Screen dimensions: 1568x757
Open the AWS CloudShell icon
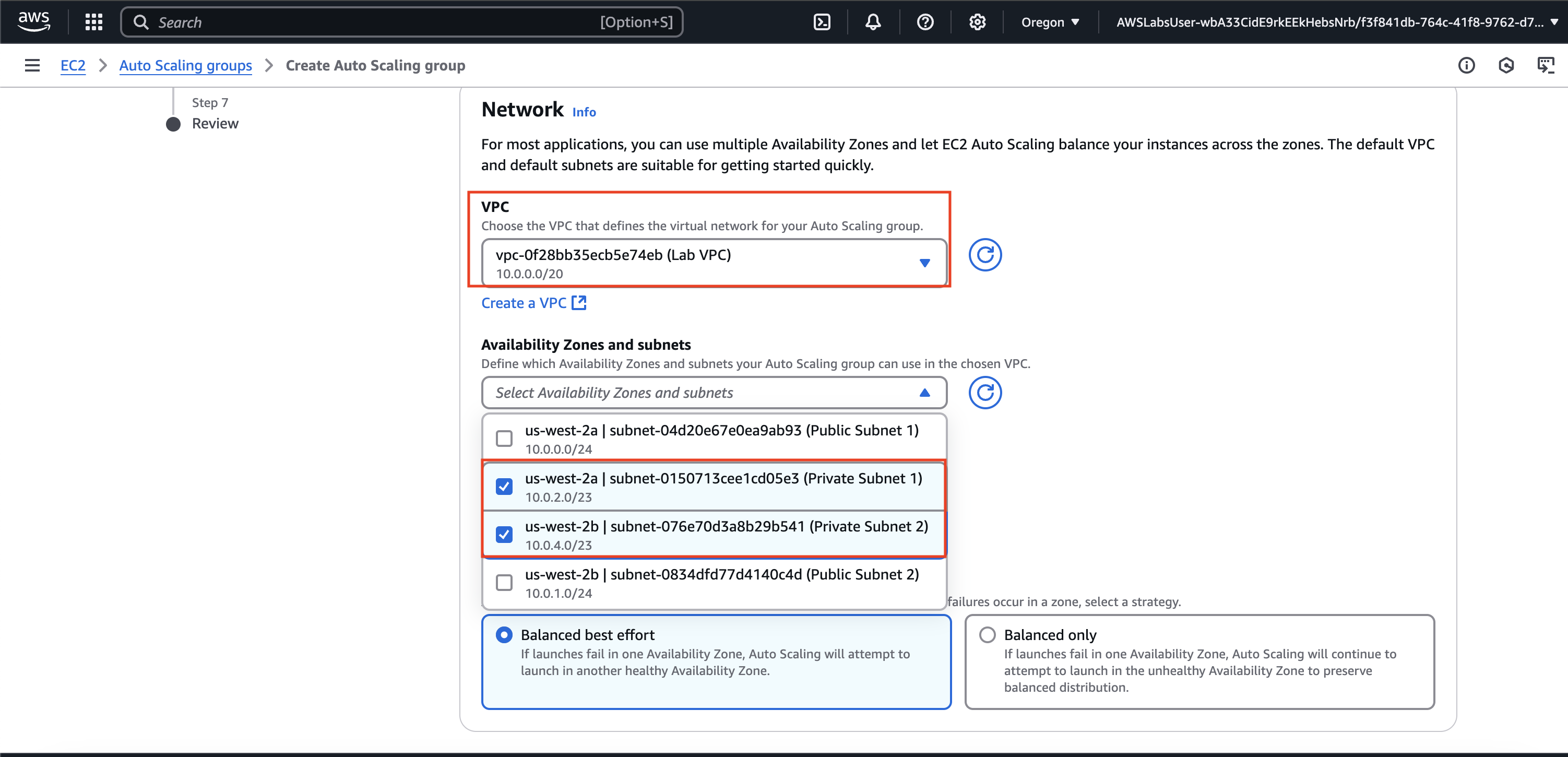822,22
